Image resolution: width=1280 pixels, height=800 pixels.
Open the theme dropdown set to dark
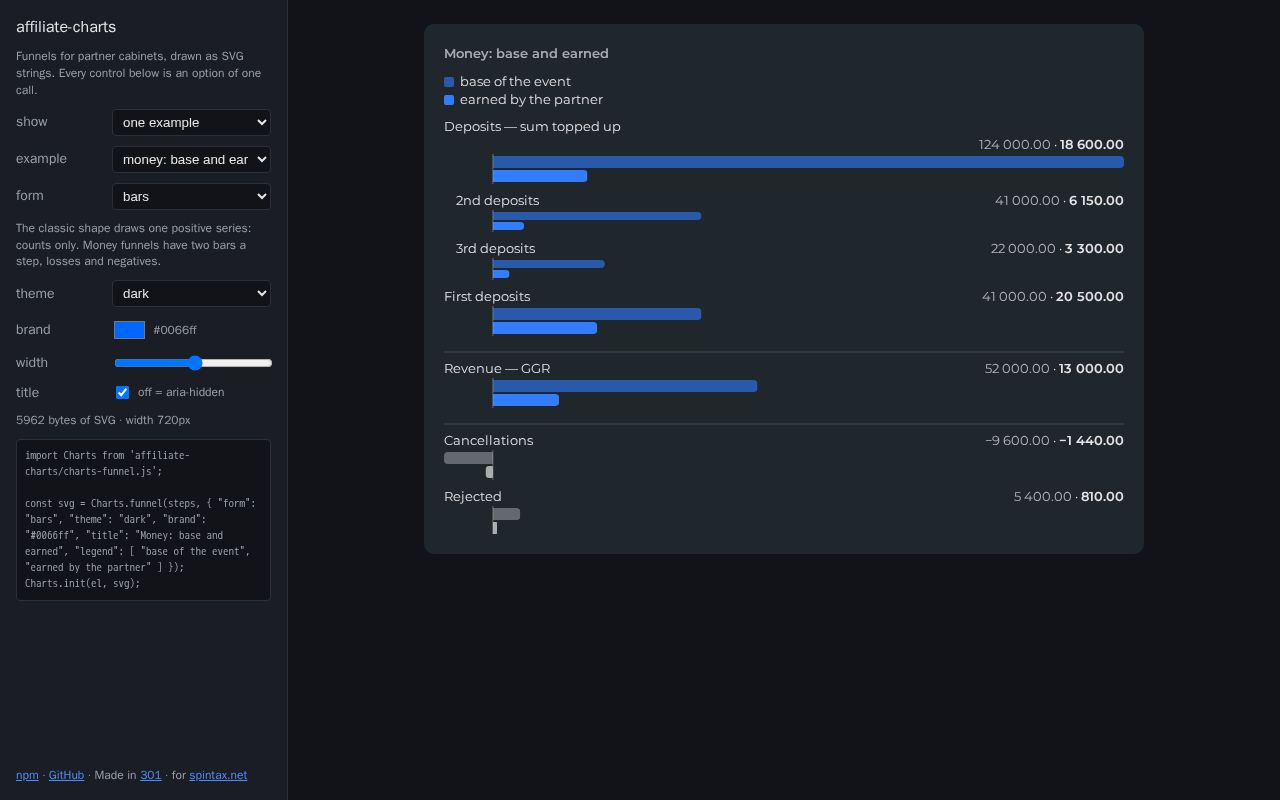(x=191, y=293)
